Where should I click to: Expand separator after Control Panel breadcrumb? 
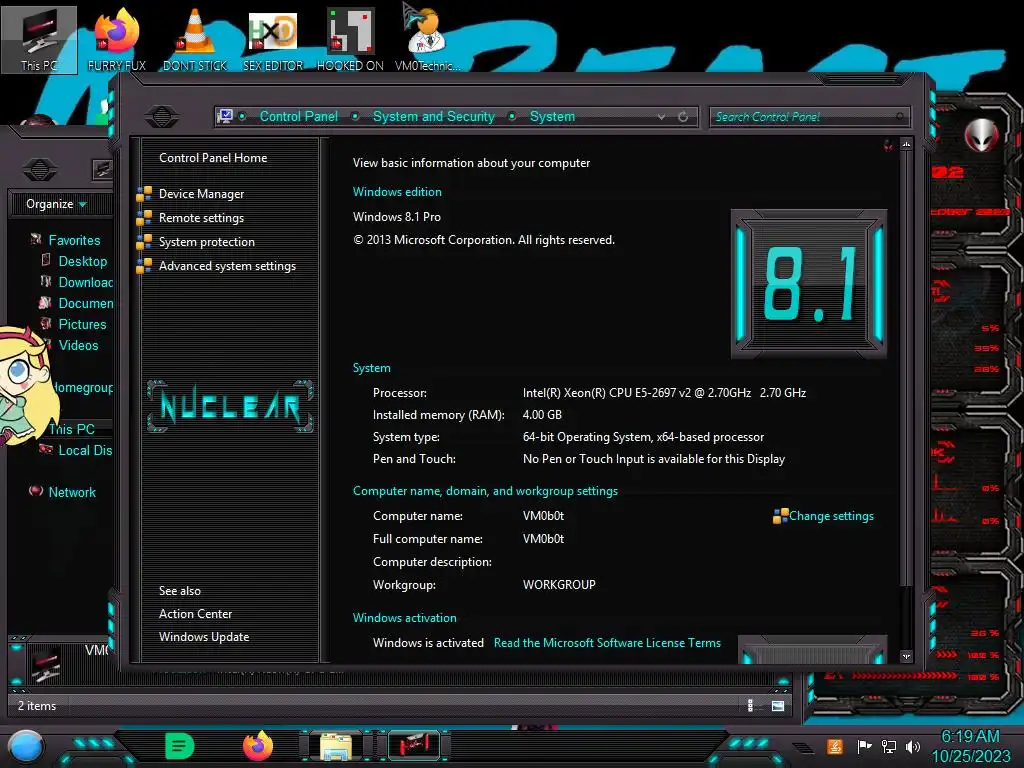(355, 116)
